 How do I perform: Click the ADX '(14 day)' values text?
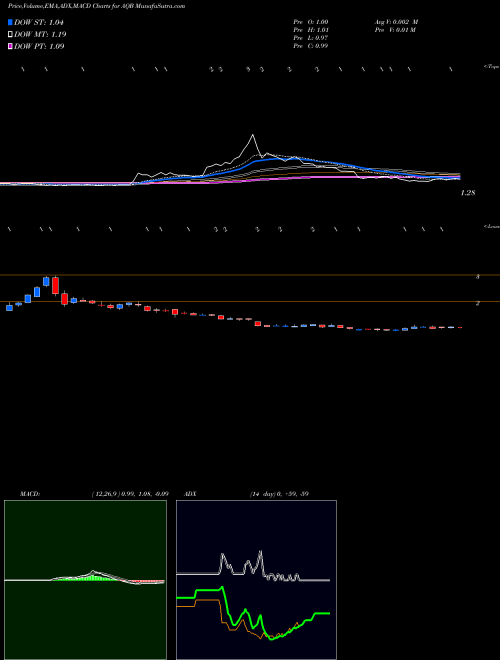click(x=279, y=494)
